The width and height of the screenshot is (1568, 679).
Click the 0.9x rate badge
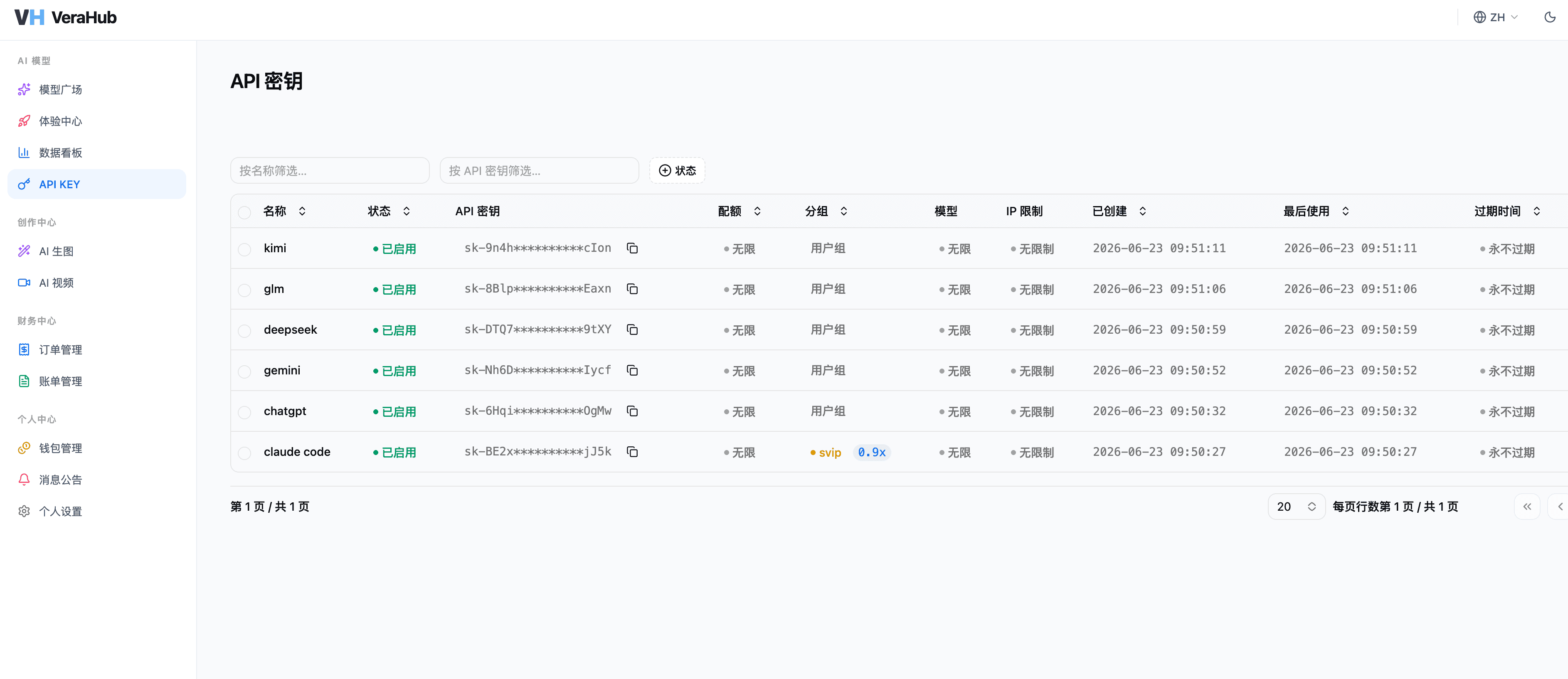[x=872, y=452]
